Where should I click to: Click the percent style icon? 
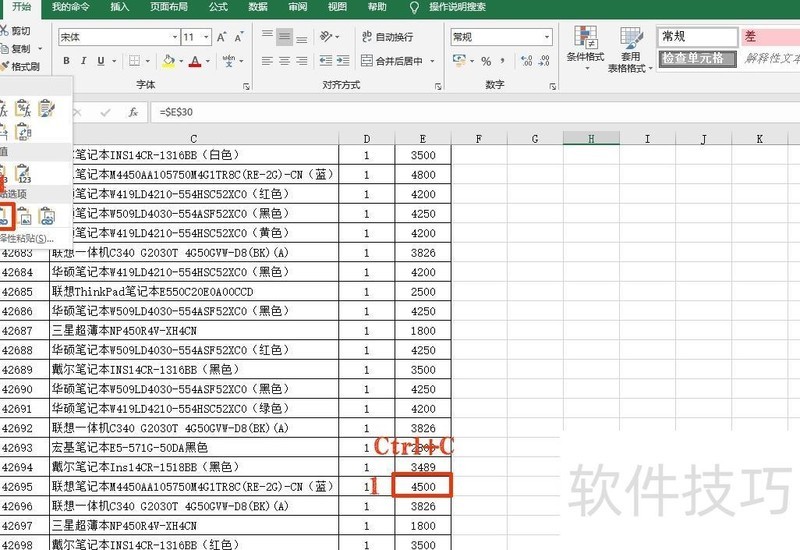tap(486, 61)
